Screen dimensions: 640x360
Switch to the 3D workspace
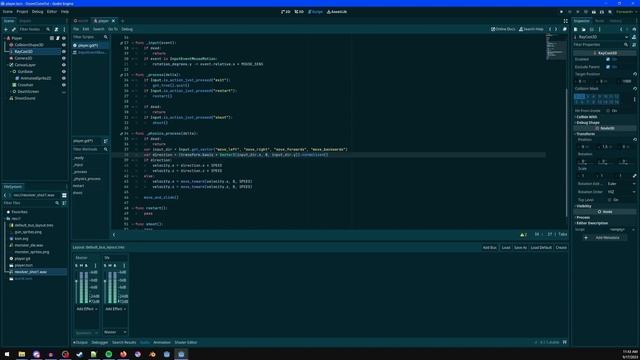(299, 12)
